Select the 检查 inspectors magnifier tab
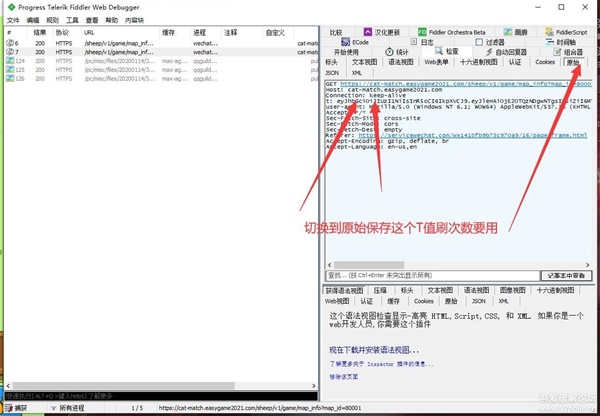 [446, 51]
